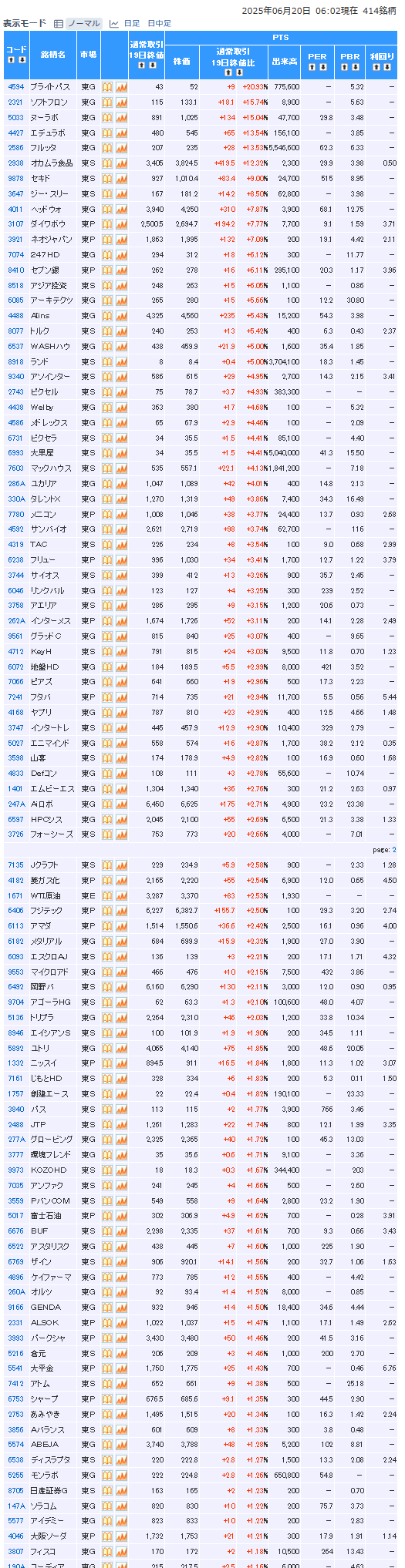The width and height of the screenshot is (405, 1568).
Task: Switch display mode to 日中足
Action: tap(159, 24)
